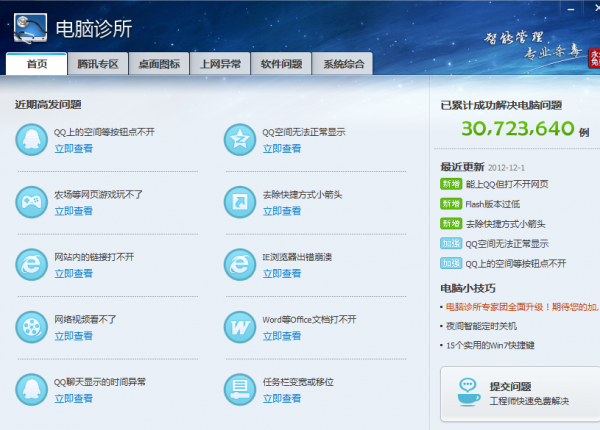Screen dimensions: 600x430
Task: Go to the 系统综合 tab
Action: pos(342,64)
